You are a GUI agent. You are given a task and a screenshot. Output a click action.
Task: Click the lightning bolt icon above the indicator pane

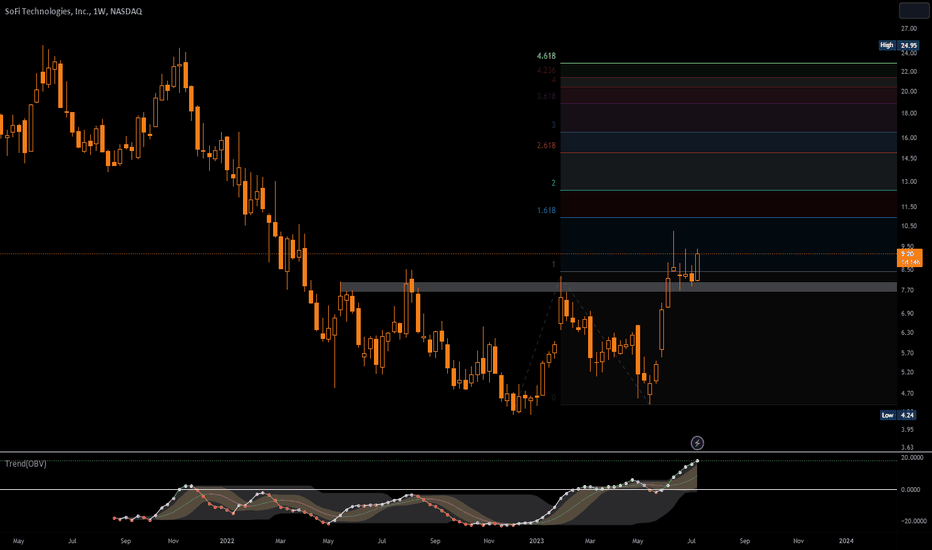click(x=697, y=443)
